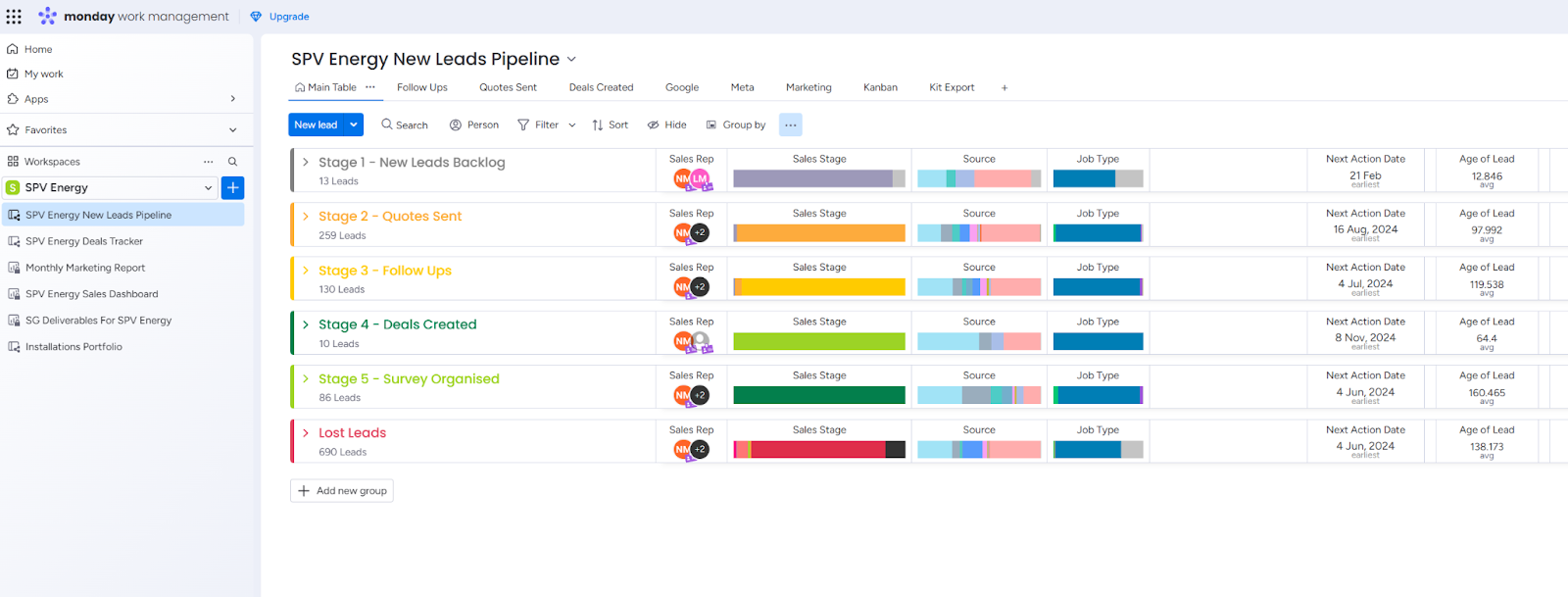Open the SPV Energy workspace dropdown
This screenshot has height=597, width=1568.
tap(208, 188)
